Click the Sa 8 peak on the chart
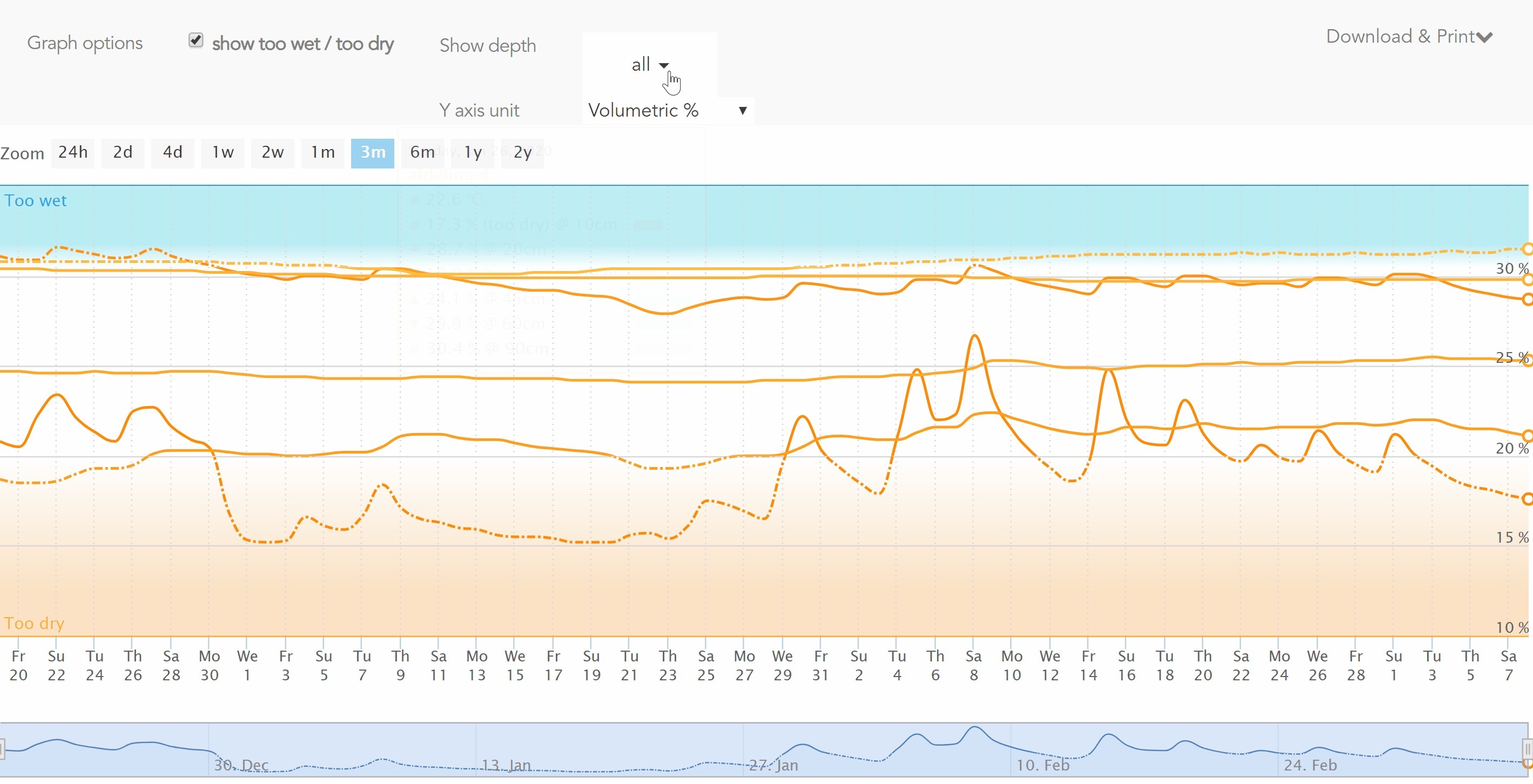The width and height of the screenshot is (1533, 784). point(974,337)
